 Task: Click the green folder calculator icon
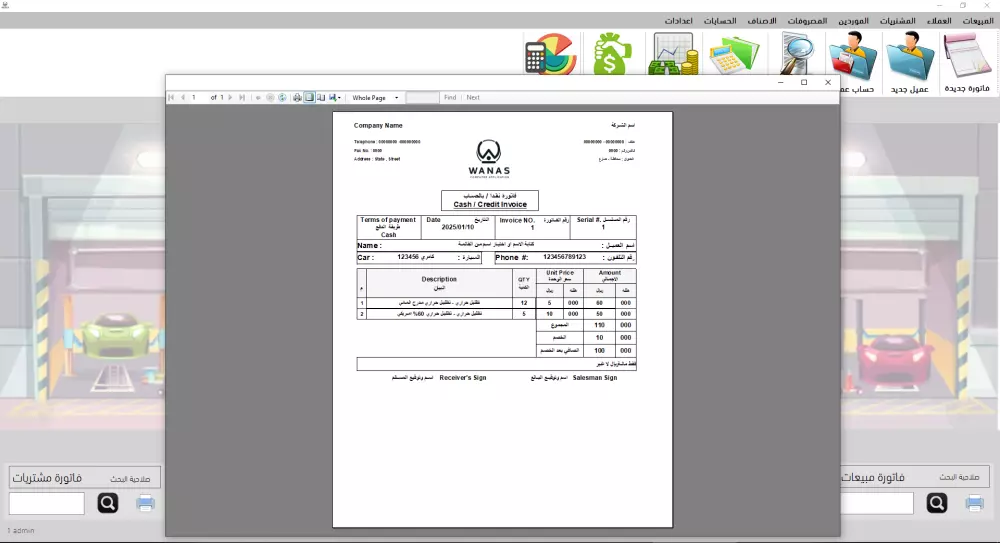pyautogui.click(x=735, y=54)
